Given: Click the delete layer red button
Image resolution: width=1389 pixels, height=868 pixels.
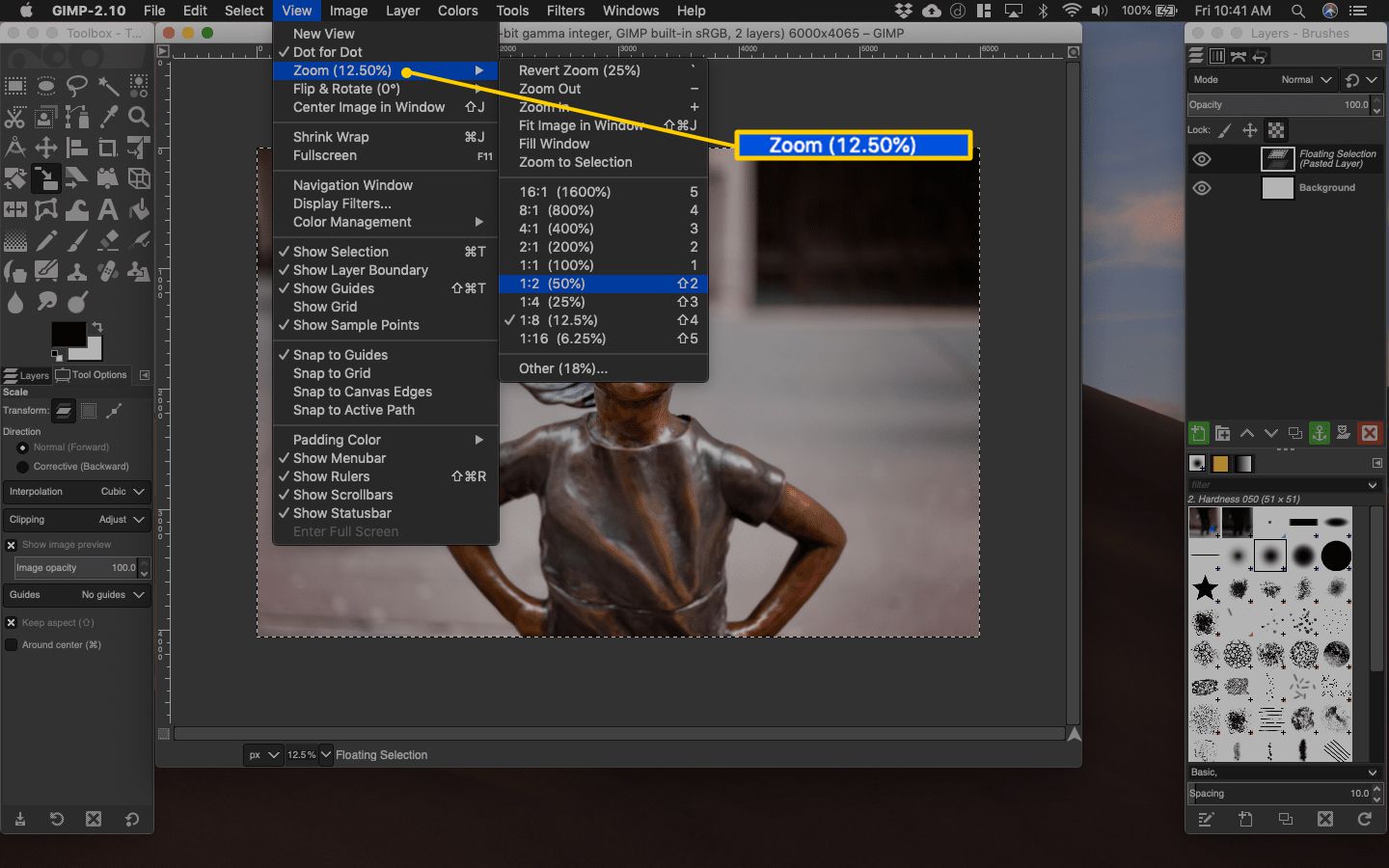Looking at the screenshot, I should [x=1369, y=433].
